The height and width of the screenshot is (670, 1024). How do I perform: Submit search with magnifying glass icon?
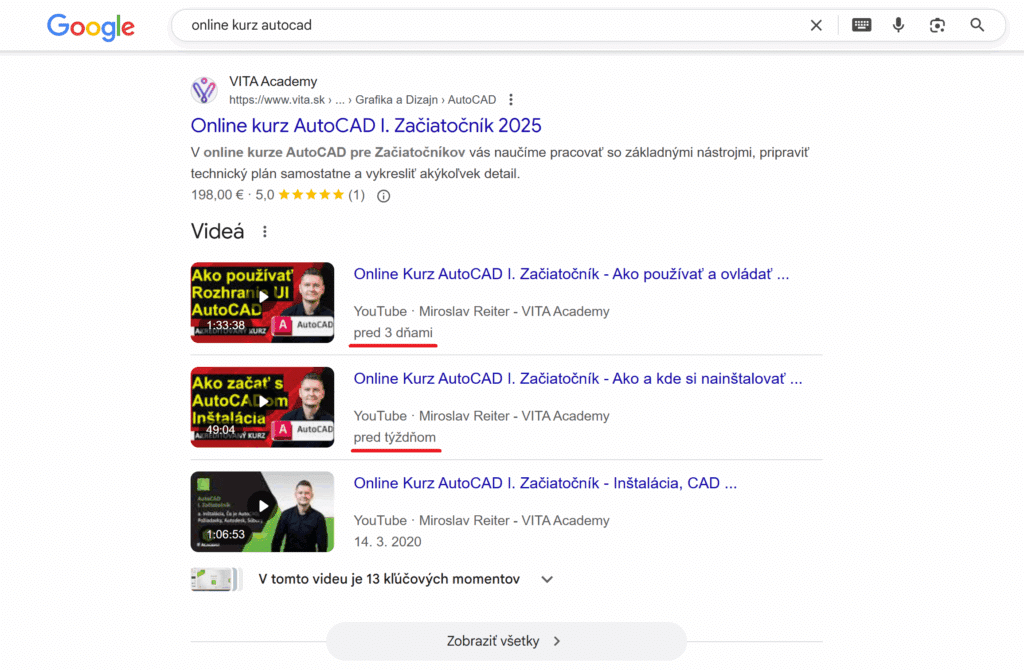click(977, 25)
